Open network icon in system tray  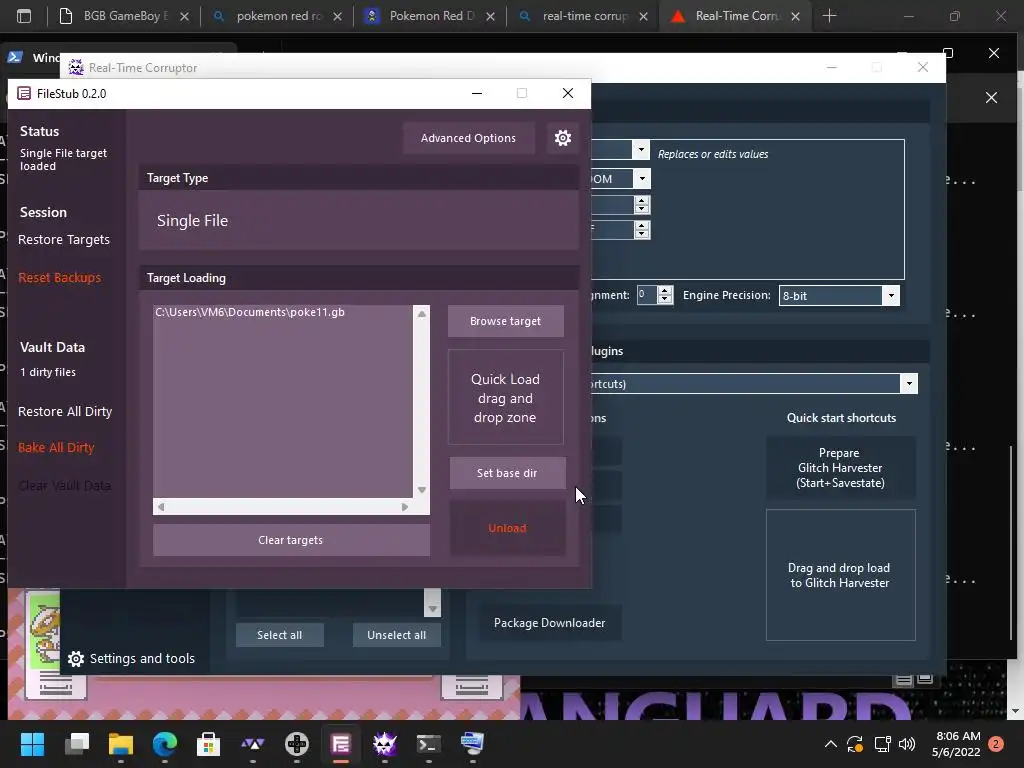point(883,744)
